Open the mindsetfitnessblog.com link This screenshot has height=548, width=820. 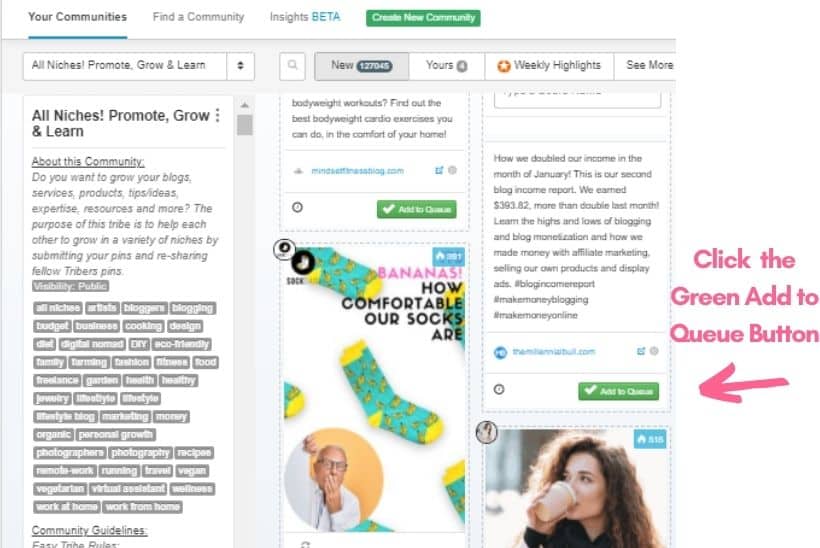(357, 171)
